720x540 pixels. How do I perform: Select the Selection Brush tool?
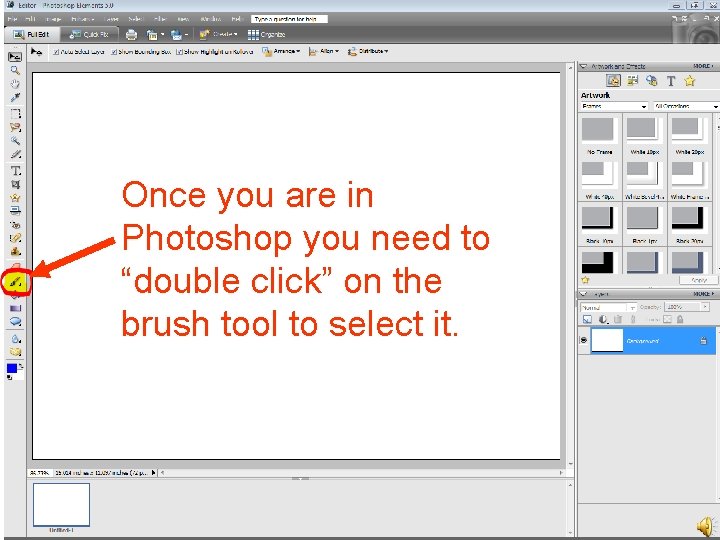click(15, 154)
